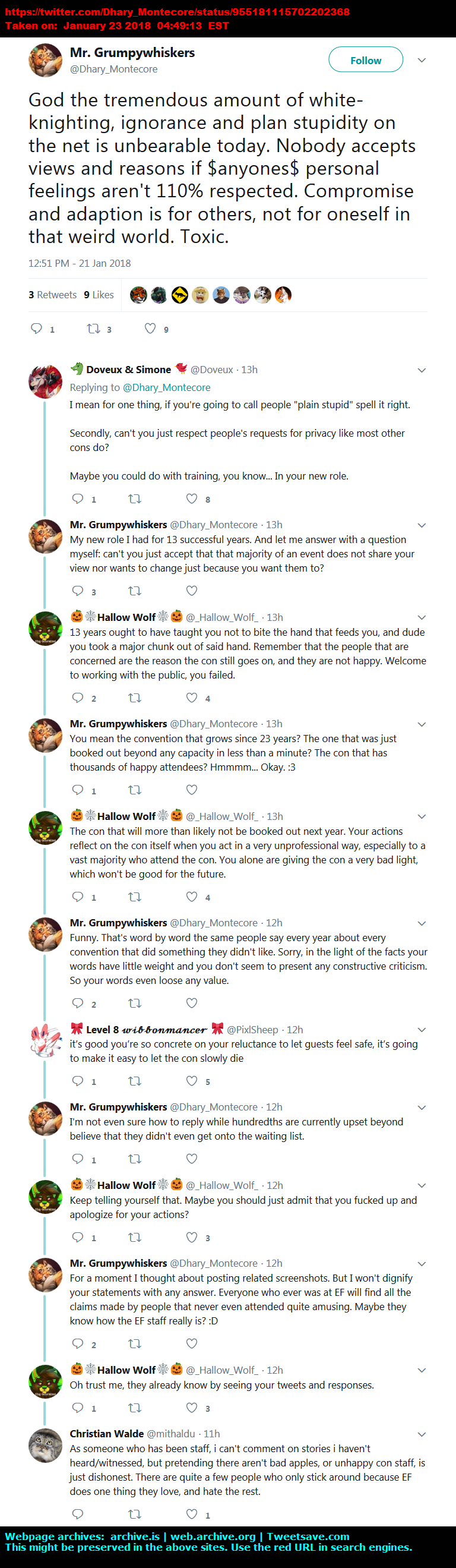
Task: Reply to the Doveux & Simone tweet
Action: click(x=77, y=499)
